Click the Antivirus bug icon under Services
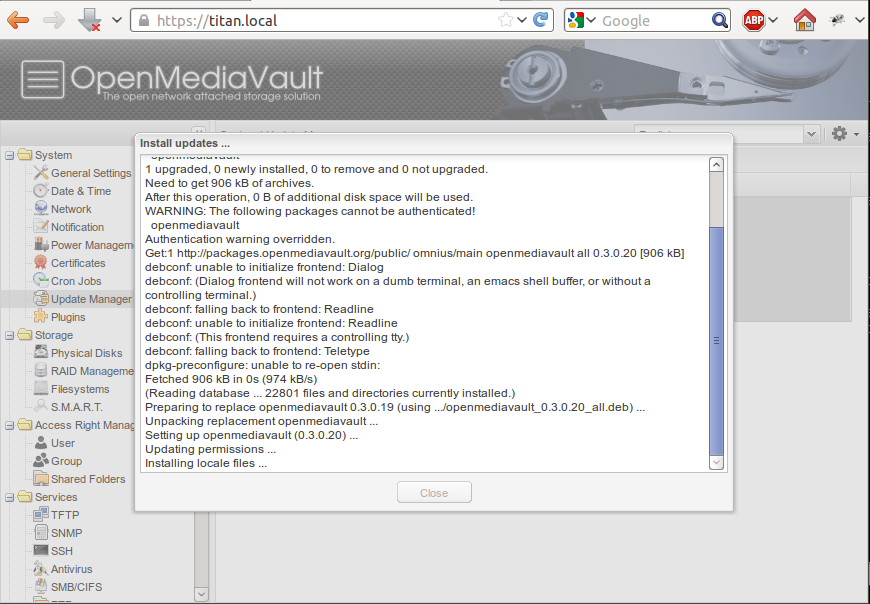The width and height of the screenshot is (870, 604). [x=40, y=568]
